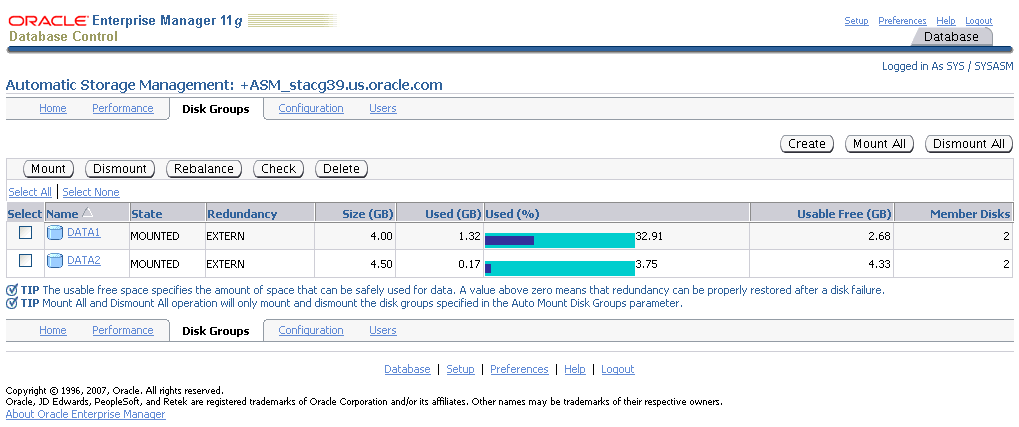Click the 32.91 used percent value

click(649, 237)
